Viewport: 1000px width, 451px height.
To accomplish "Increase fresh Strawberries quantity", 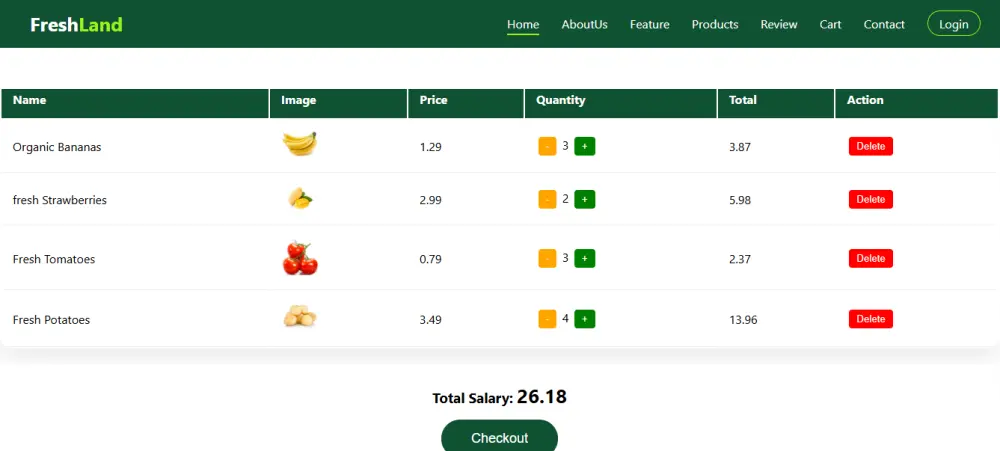I will click(585, 199).
